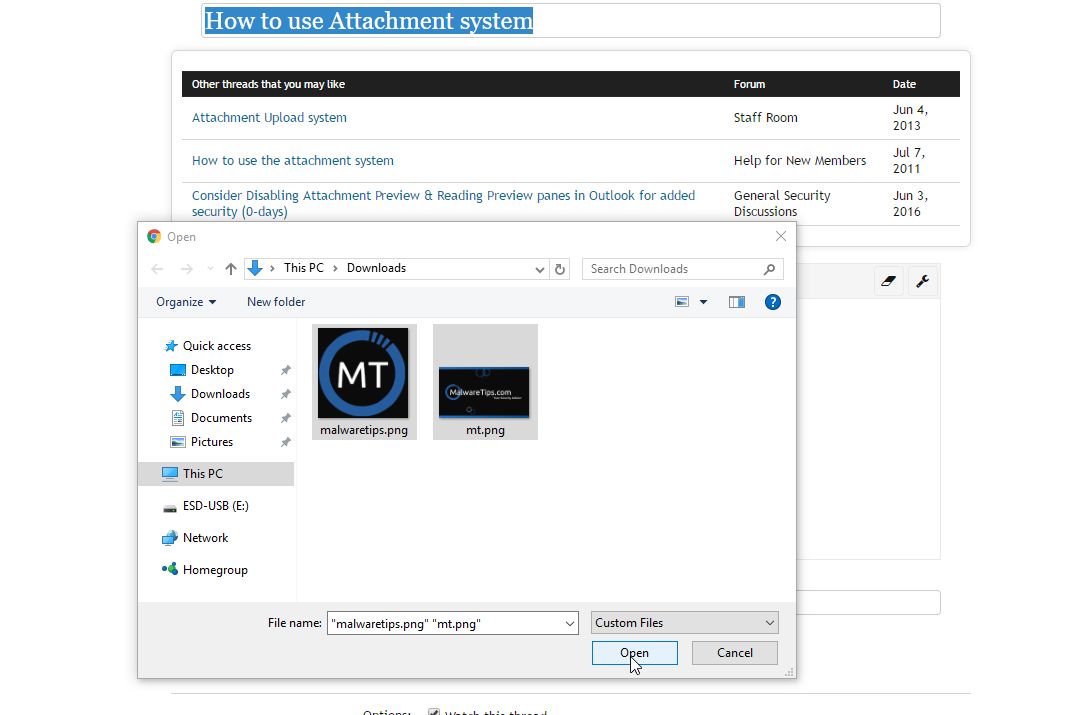Screen dimensions: 1069x715
Task: Expand the address bar history dropdown
Action: 540,269
